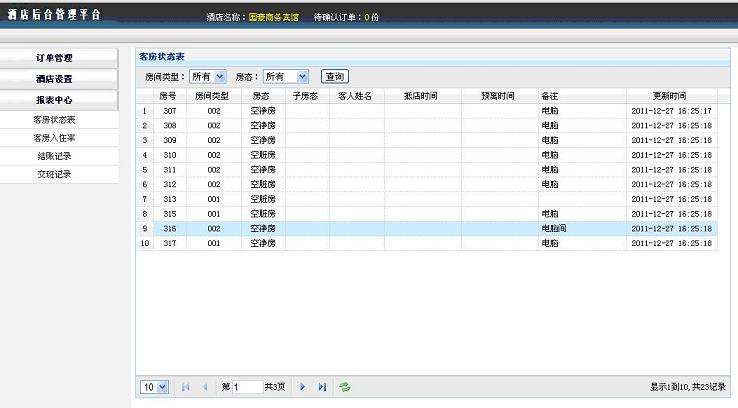Click the 显示1到10,共23记录 status text
Screen dimensions: 738x408
688,387
